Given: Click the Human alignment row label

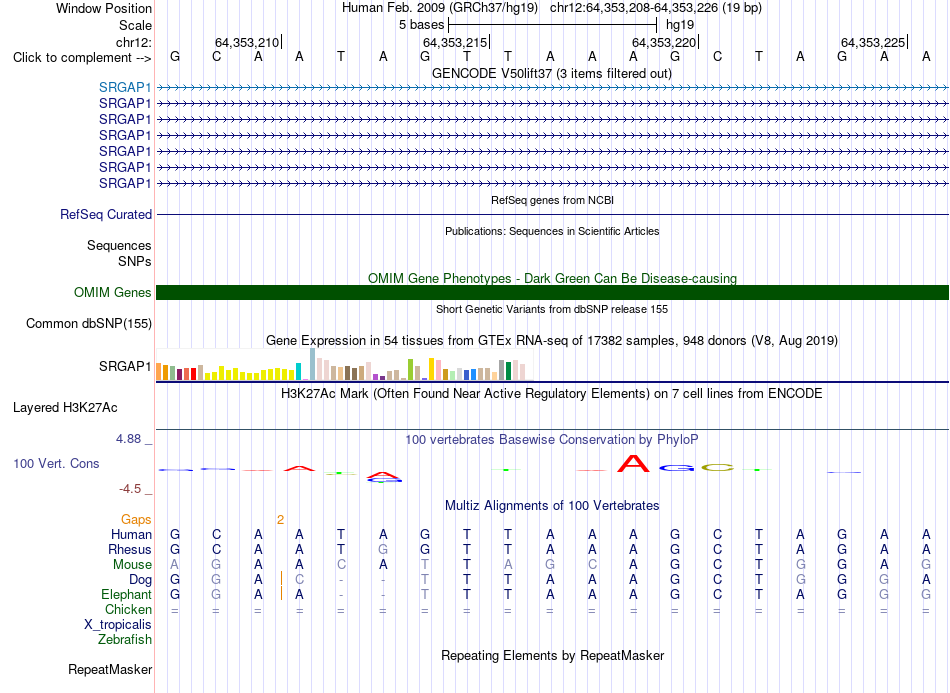Looking at the screenshot, I should [x=131, y=534].
